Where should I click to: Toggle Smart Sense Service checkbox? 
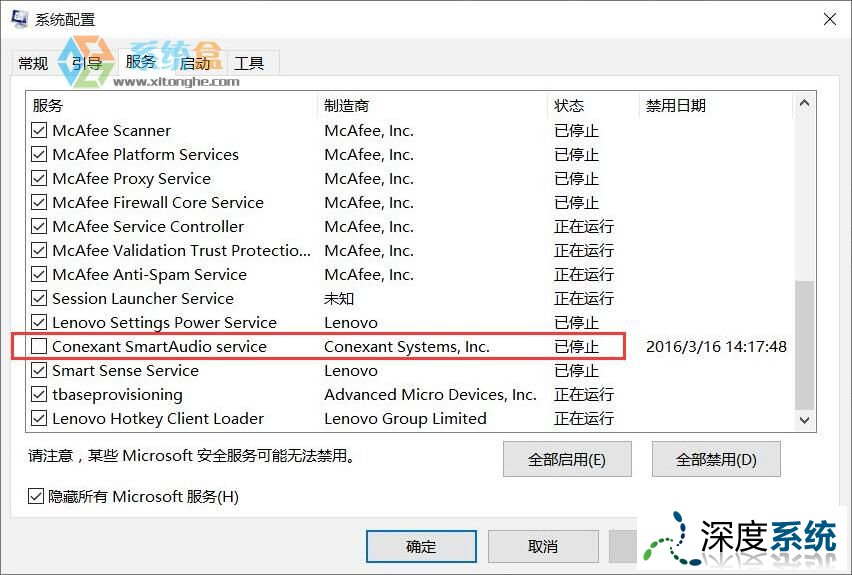tap(39, 370)
